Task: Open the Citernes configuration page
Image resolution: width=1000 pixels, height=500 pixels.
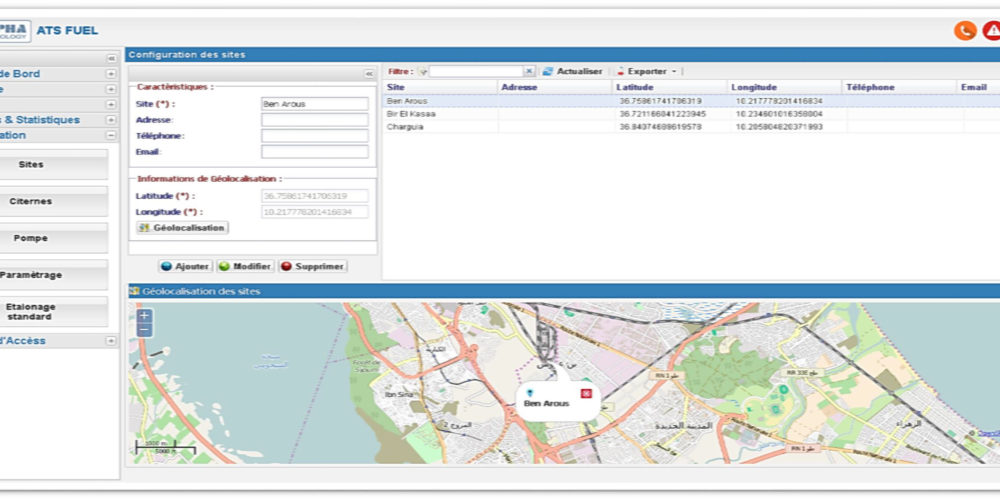Action: [32, 201]
